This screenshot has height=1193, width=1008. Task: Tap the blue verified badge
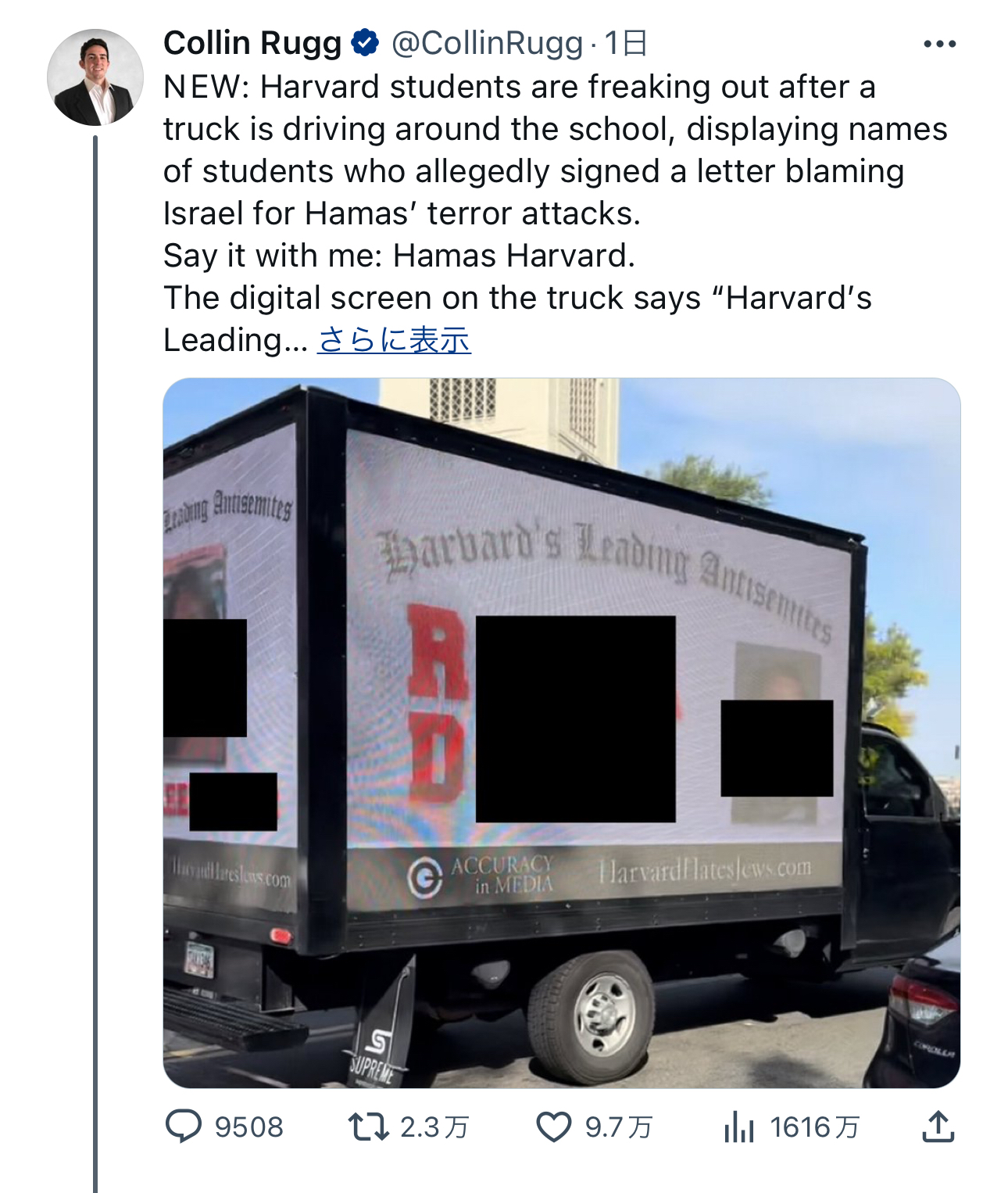[x=366, y=42]
